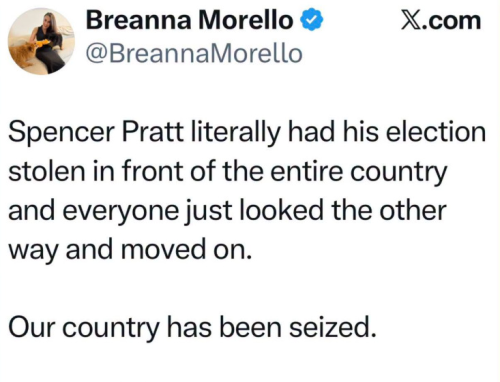Click the phrase "has been" in the last line
Screen dimensions: 500x382
tap(224, 327)
